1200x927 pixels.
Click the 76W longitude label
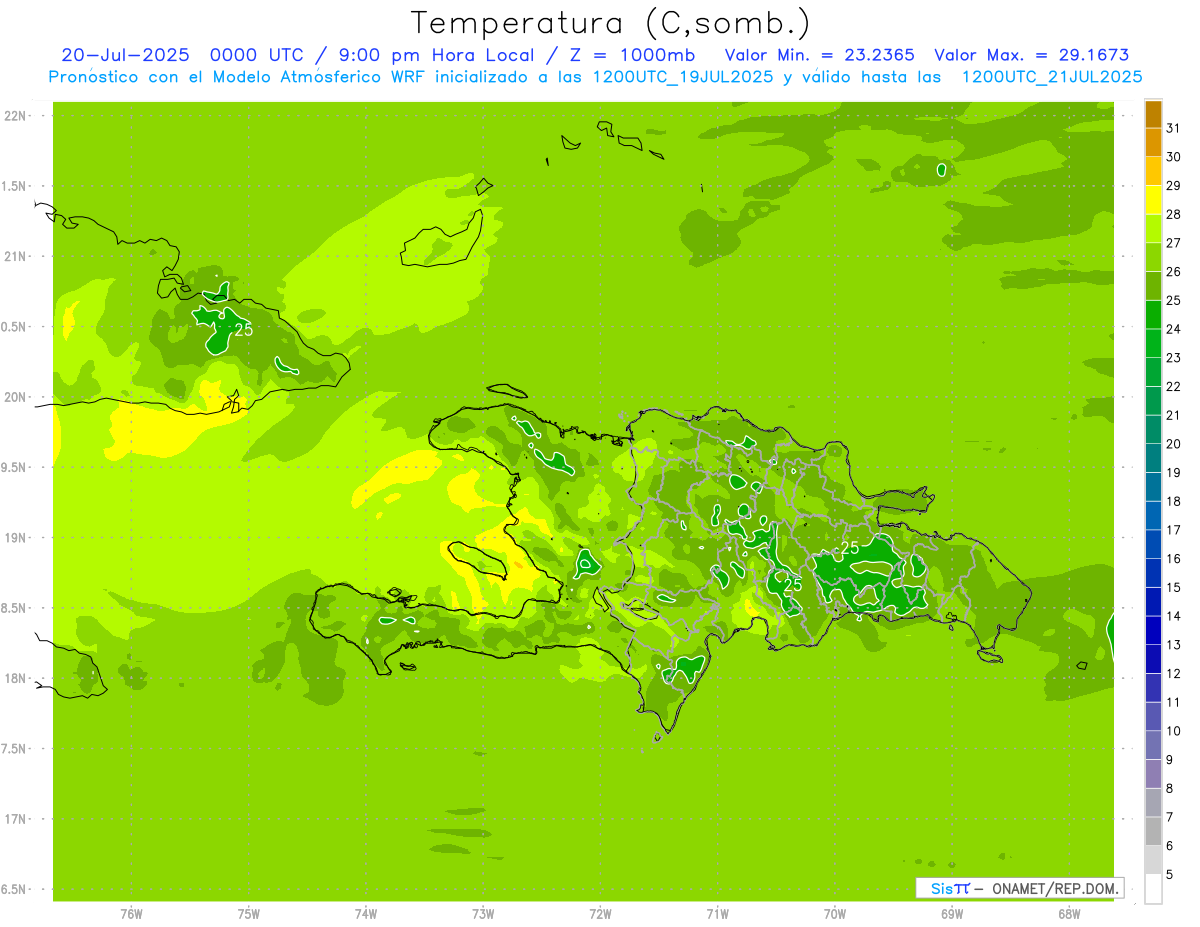(x=131, y=914)
